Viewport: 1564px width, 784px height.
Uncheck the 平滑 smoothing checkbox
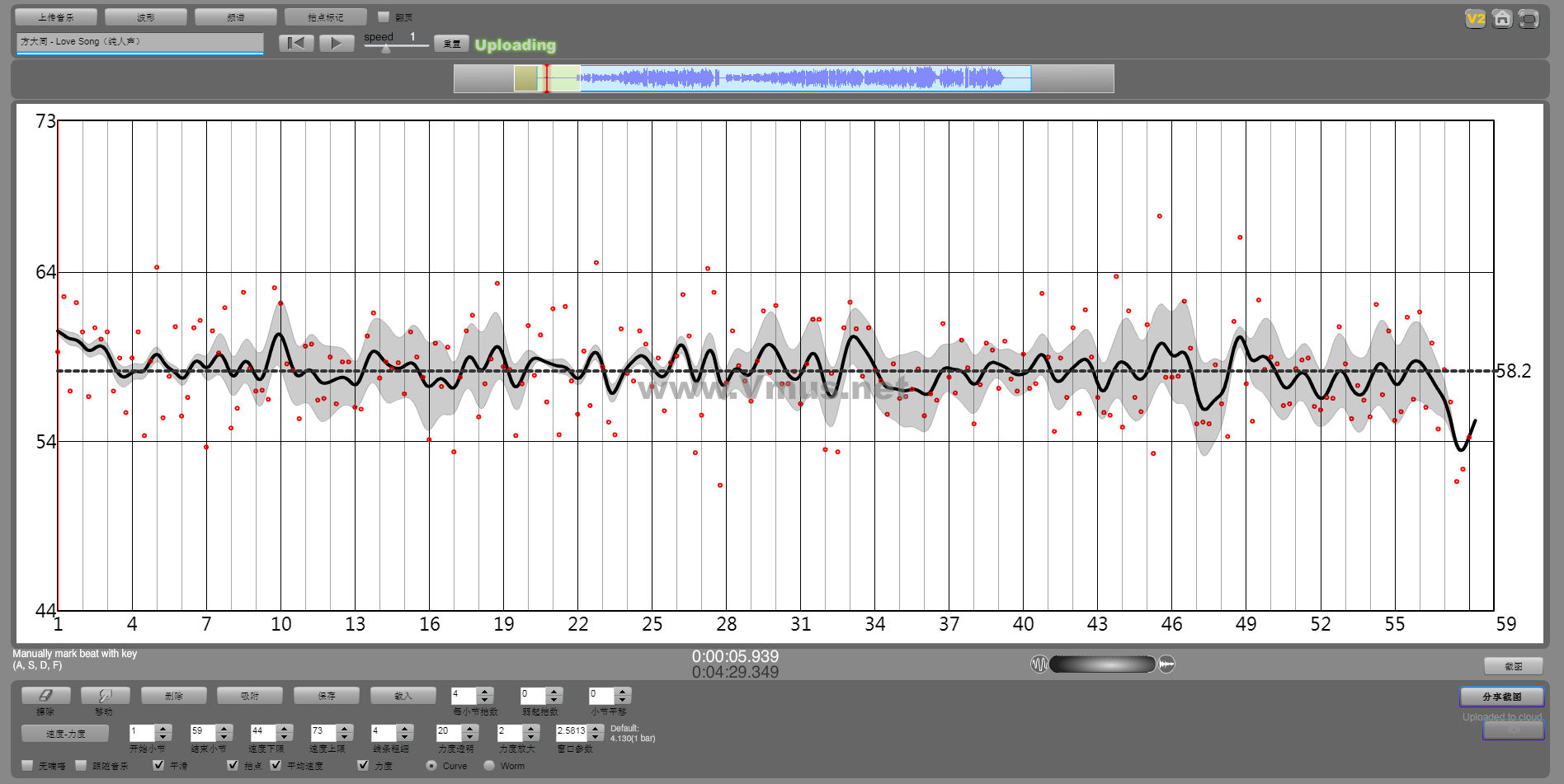click(158, 765)
